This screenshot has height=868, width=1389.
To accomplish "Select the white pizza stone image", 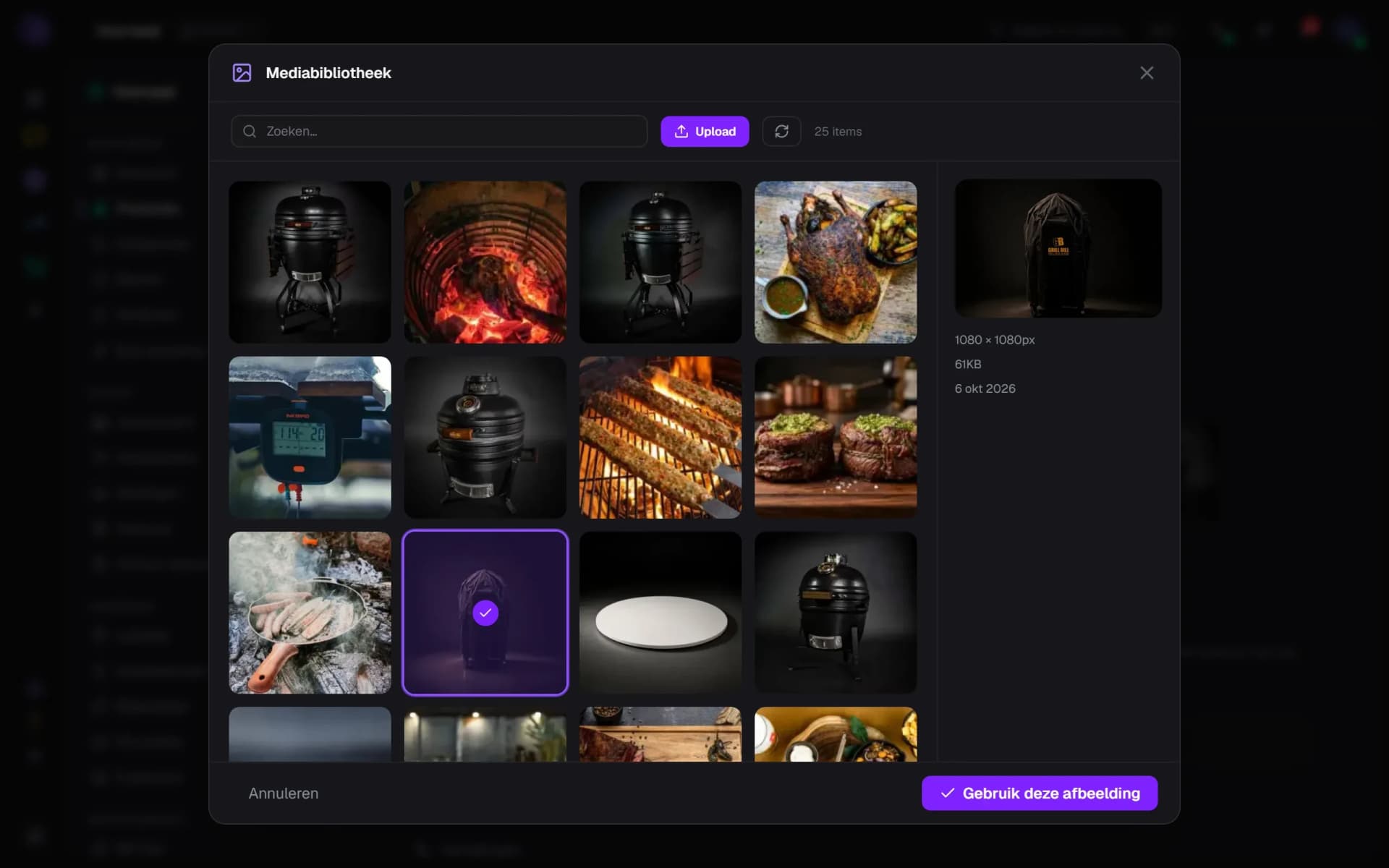I will (660, 613).
